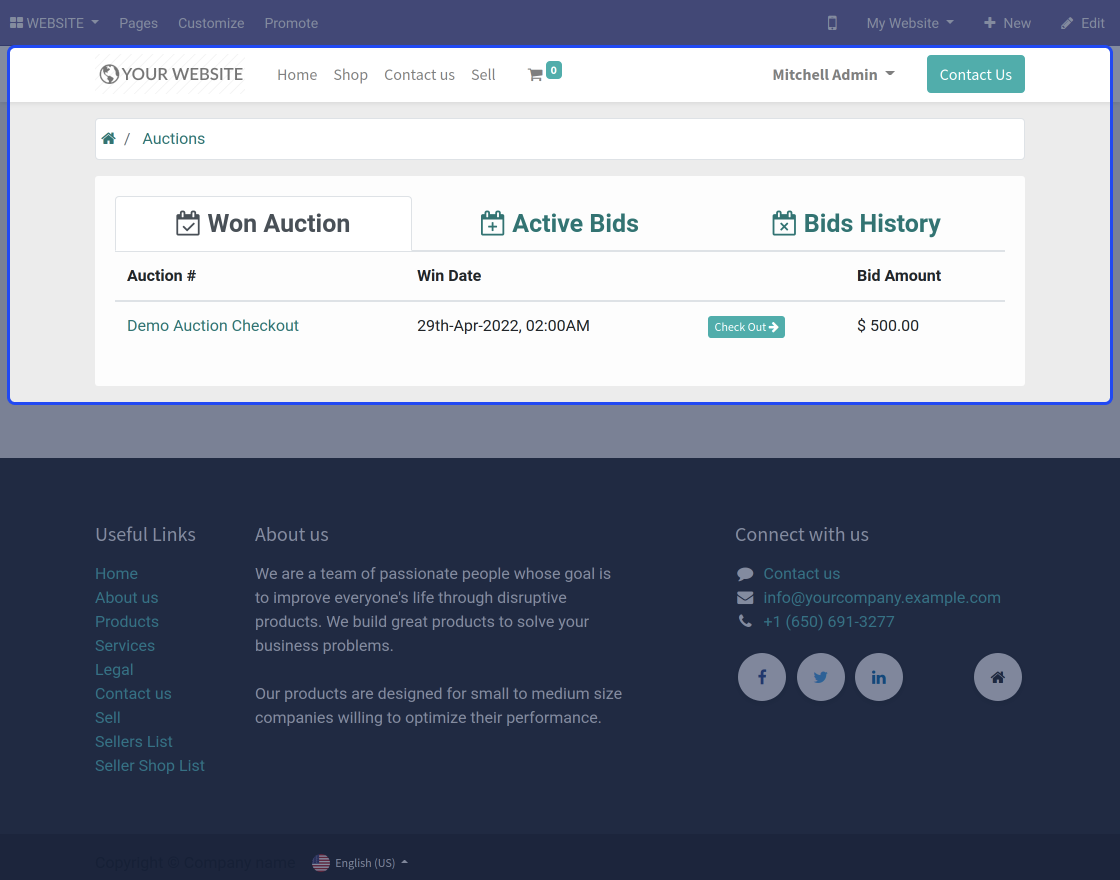Click the New button in top bar

(x=1007, y=23)
